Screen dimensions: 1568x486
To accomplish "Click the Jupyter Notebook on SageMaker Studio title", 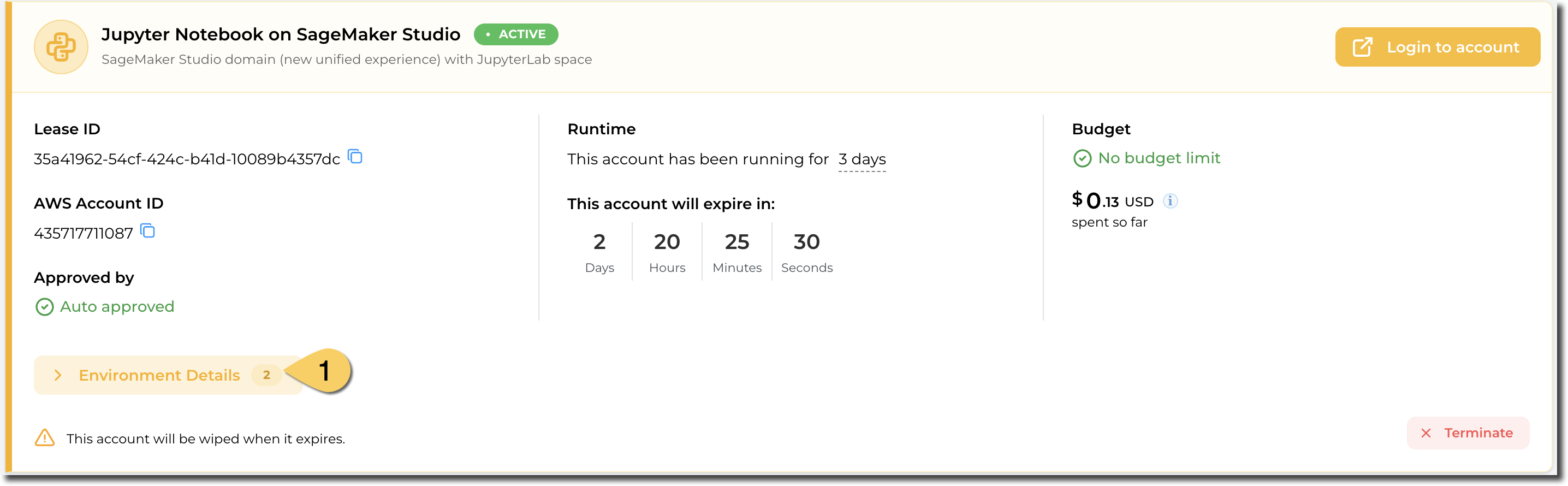I will pyautogui.click(x=281, y=34).
